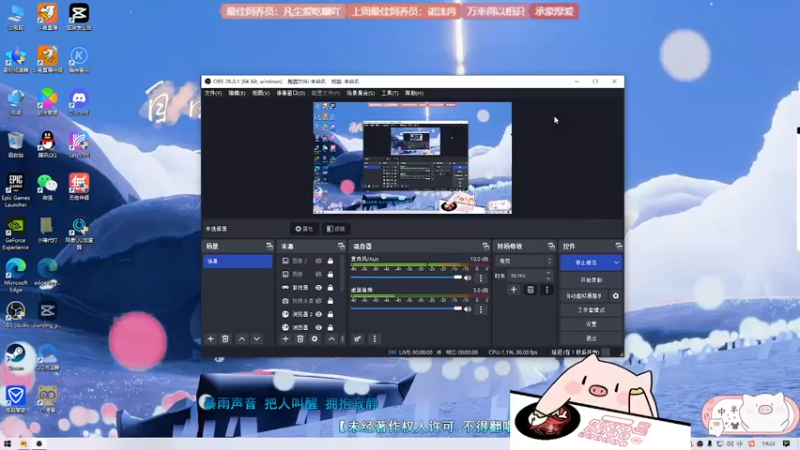
Task: Mute the 桌面音频 speaker icon
Action: tap(467, 309)
